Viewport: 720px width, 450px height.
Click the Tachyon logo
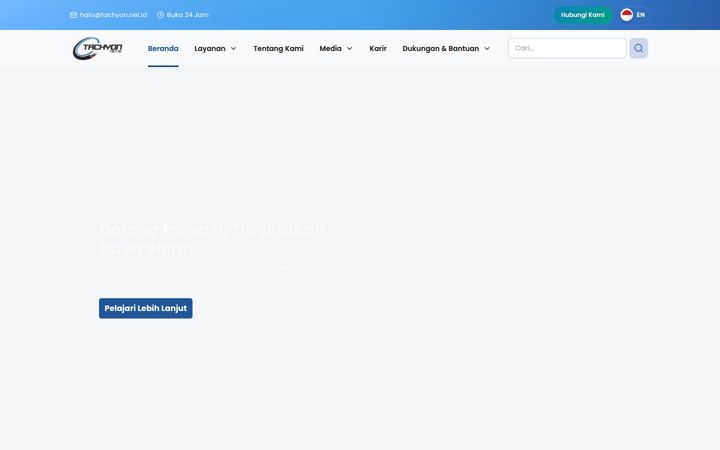coord(97,48)
